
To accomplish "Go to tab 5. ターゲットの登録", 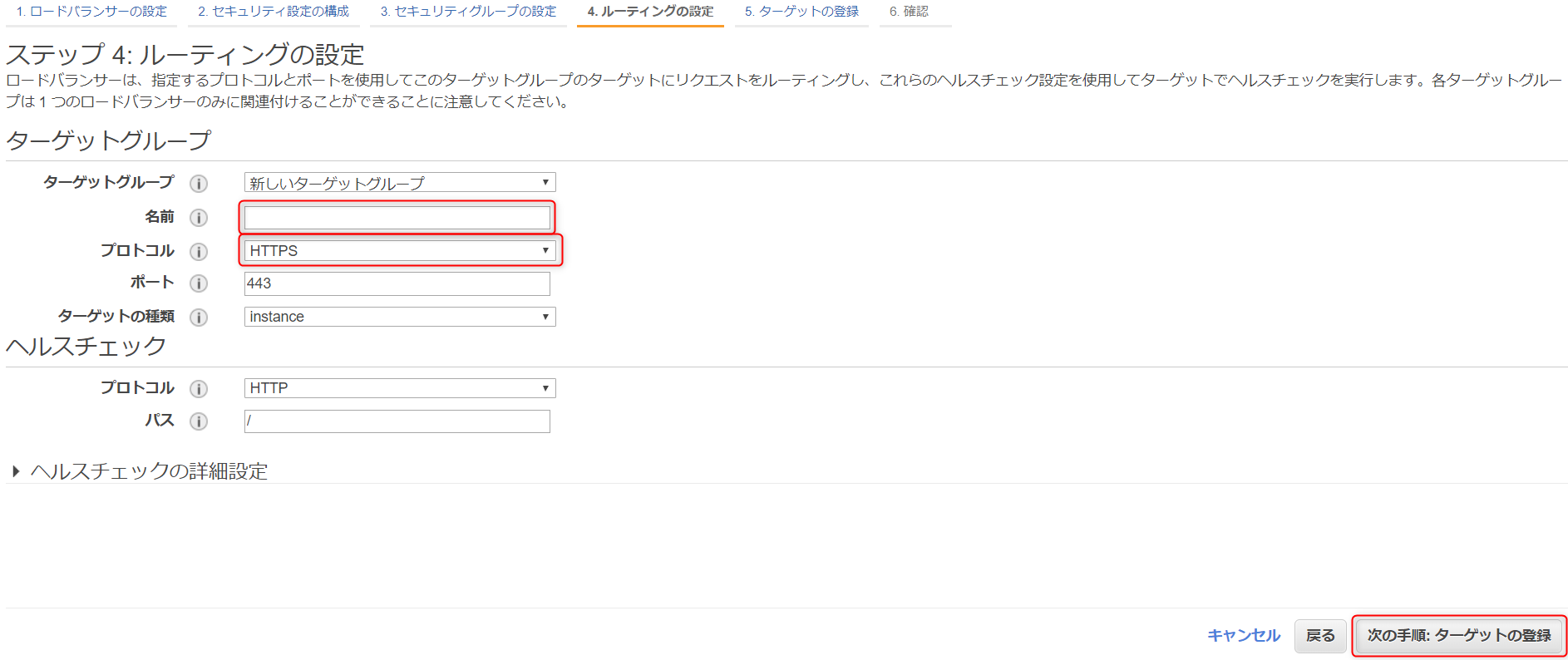I will point(801,12).
